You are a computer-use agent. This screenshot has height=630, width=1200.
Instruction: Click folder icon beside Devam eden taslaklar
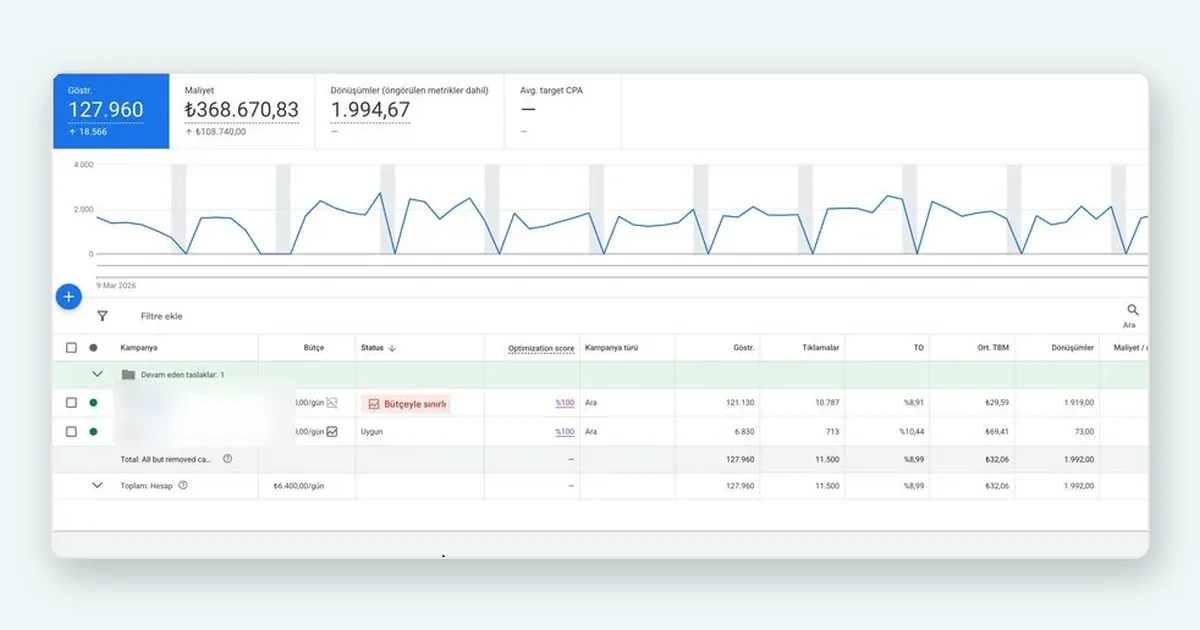click(x=127, y=375)
